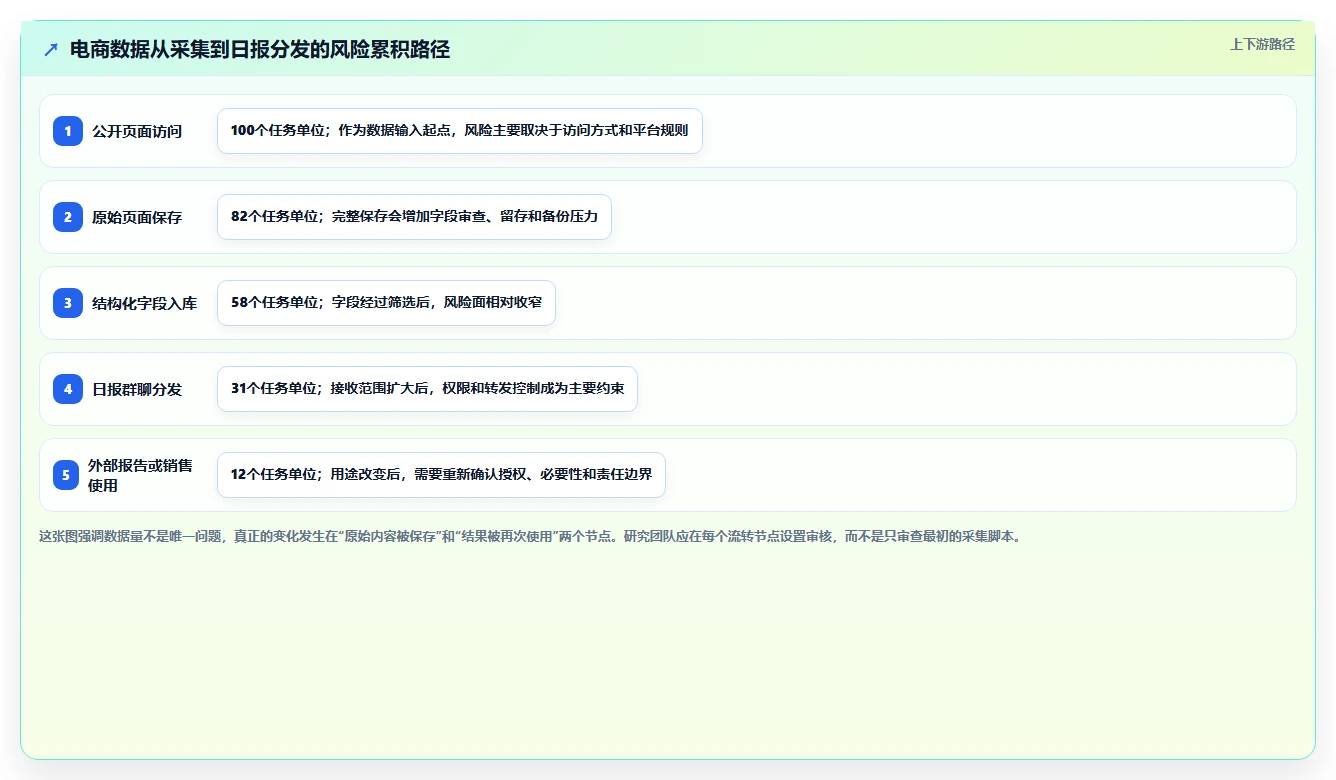Click the 100个任务单位 description box
1336x780 pixels.
click(460, 131)
